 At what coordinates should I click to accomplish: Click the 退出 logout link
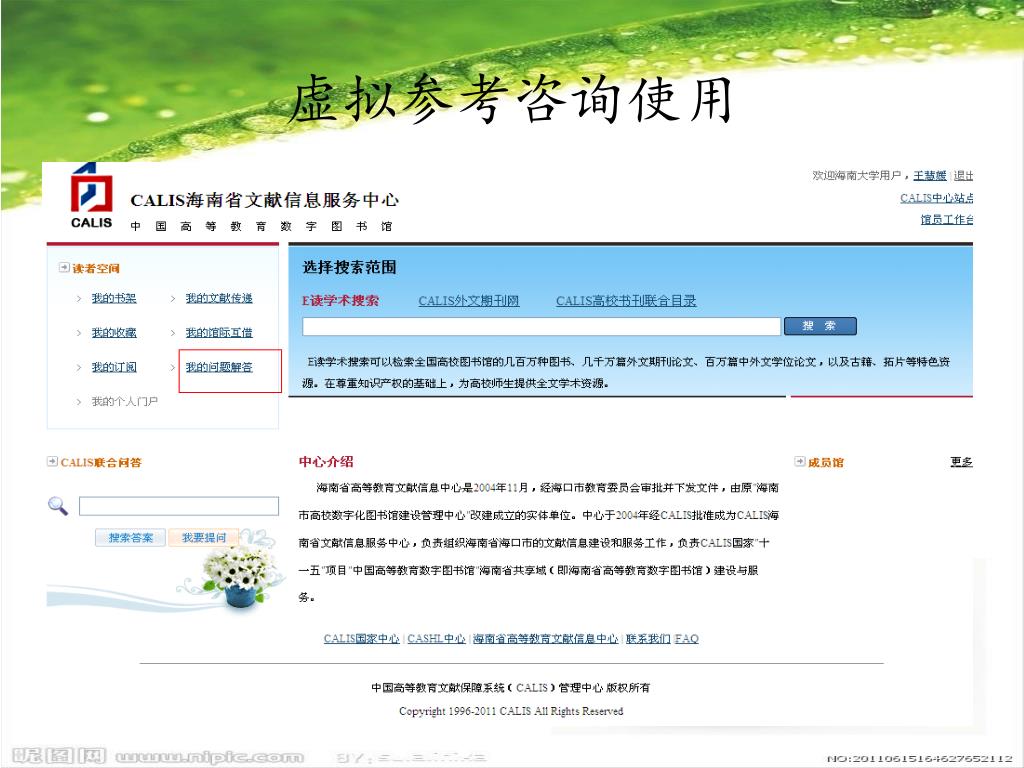click(x=963, y=176)
